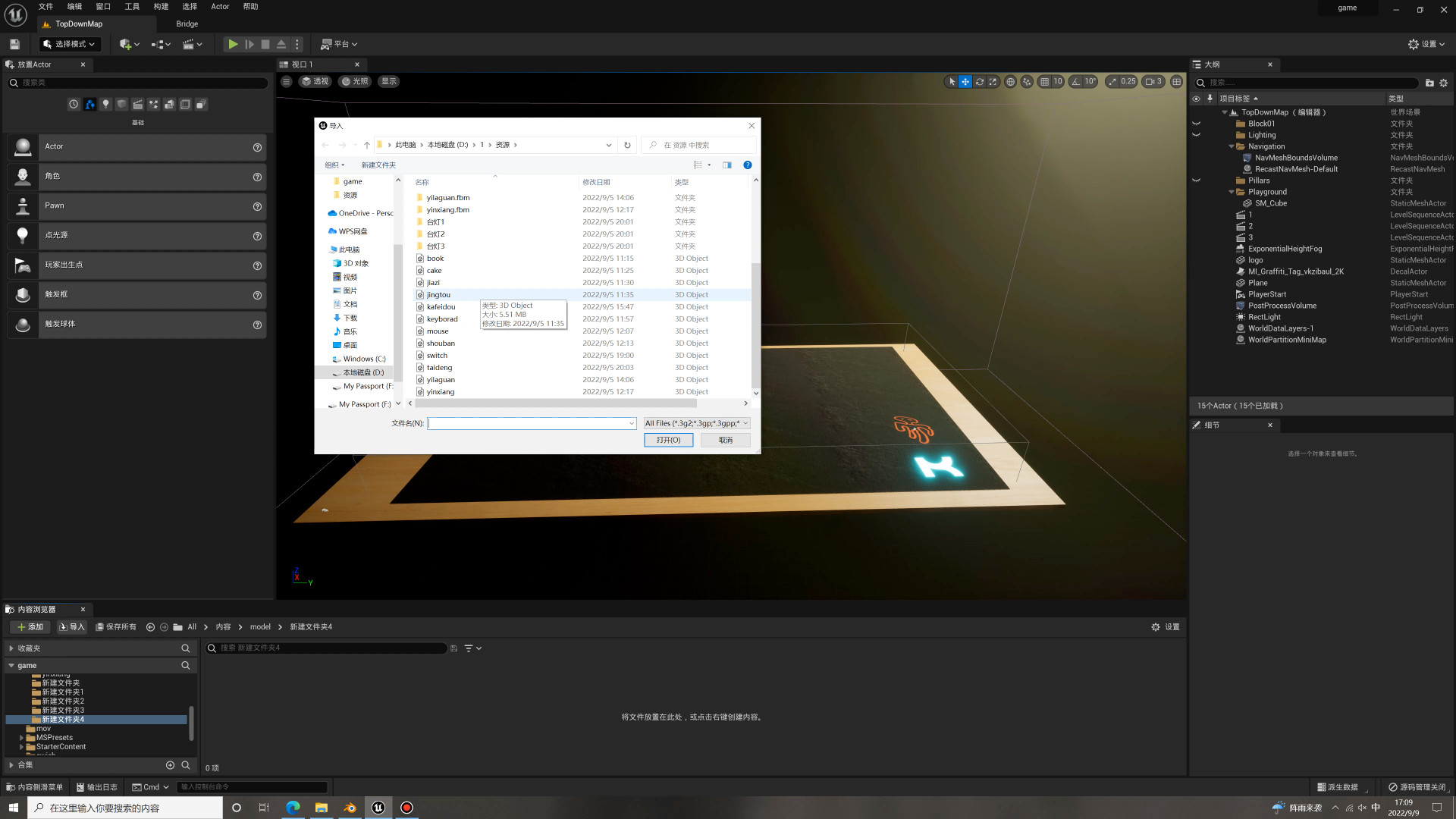Toggle grid snapping on or off
Image resolution: width=1456 pixels, height=819 pixels.
tap(1044, 82)
